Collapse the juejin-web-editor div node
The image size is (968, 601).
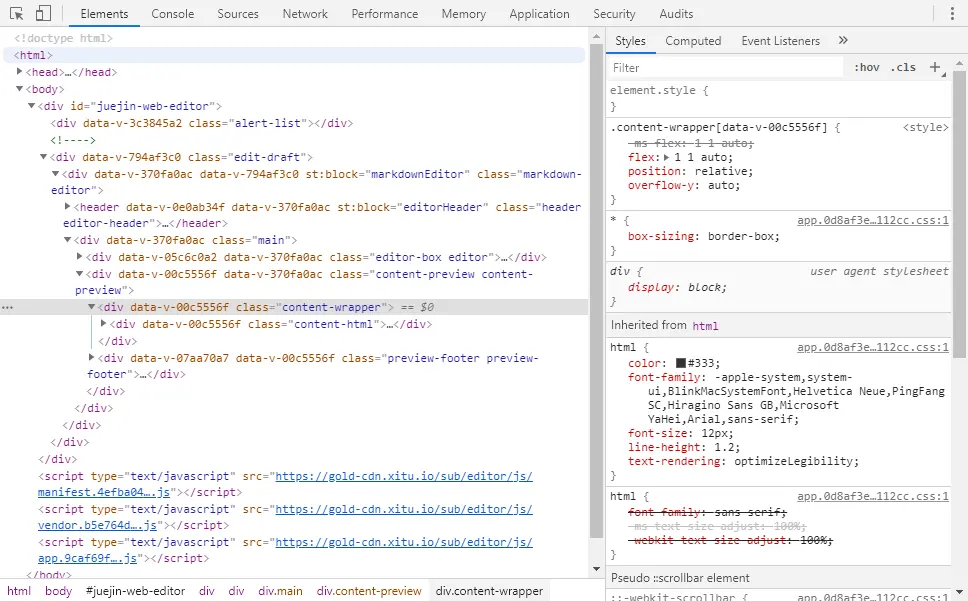click(x=31, y=106)
